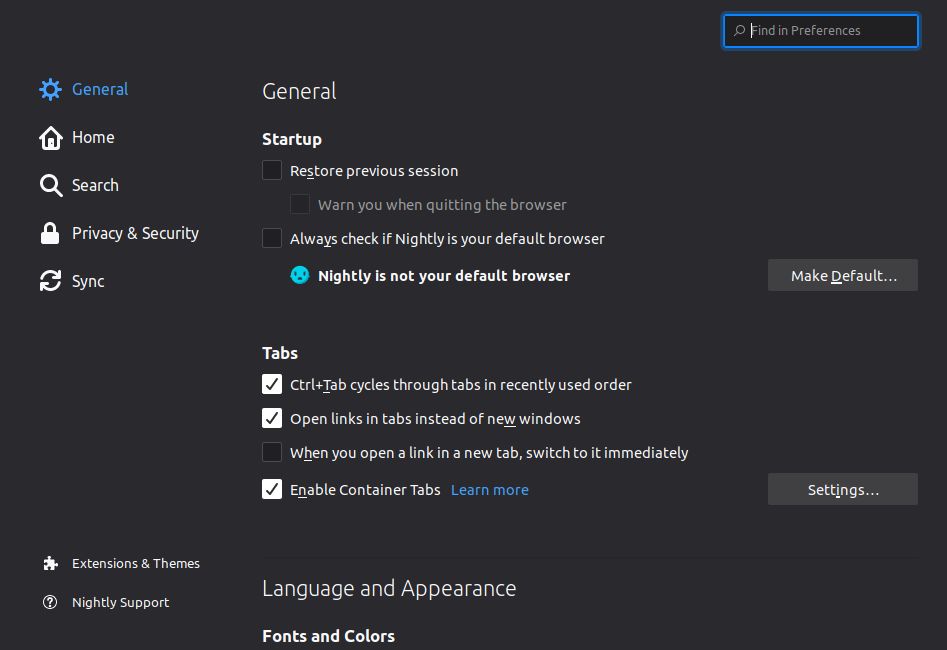
Task: Select the Home house icon
Action: pos(50,137)
